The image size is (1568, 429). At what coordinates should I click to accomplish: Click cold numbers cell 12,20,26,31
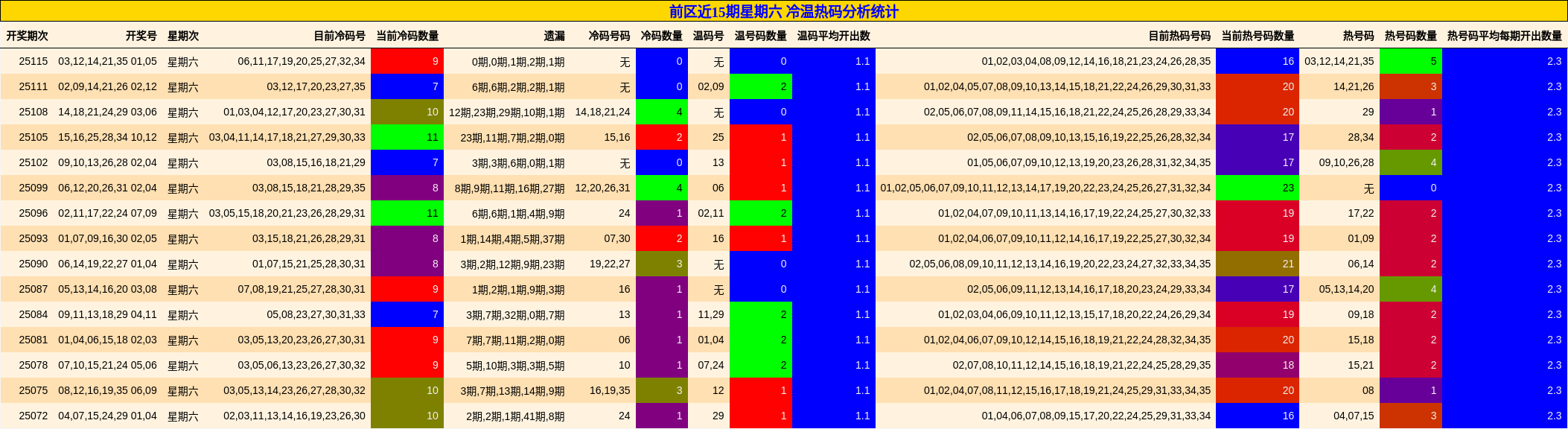(602, 188)
